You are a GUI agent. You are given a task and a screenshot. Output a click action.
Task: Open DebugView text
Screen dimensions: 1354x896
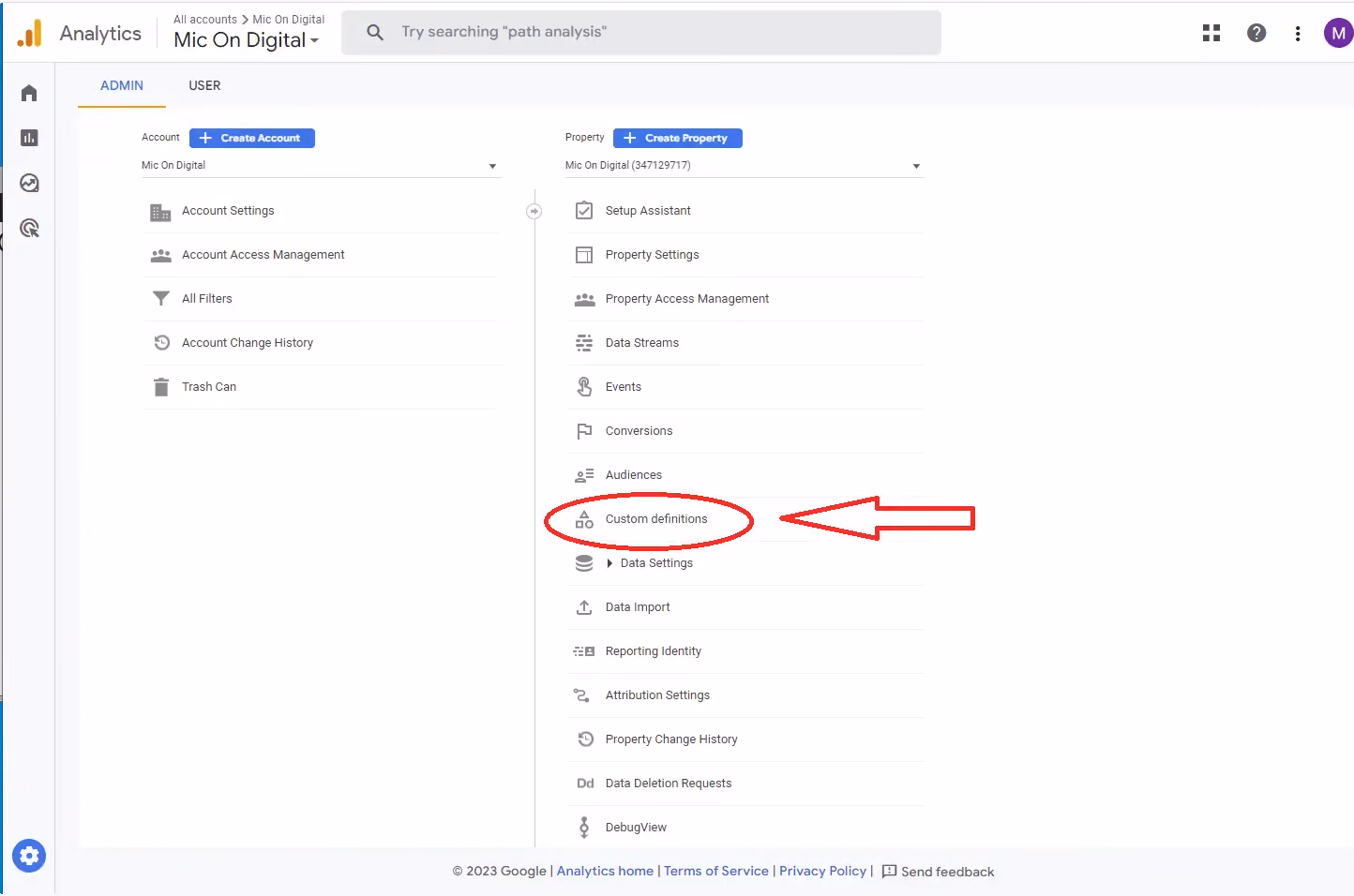(636, 828)
